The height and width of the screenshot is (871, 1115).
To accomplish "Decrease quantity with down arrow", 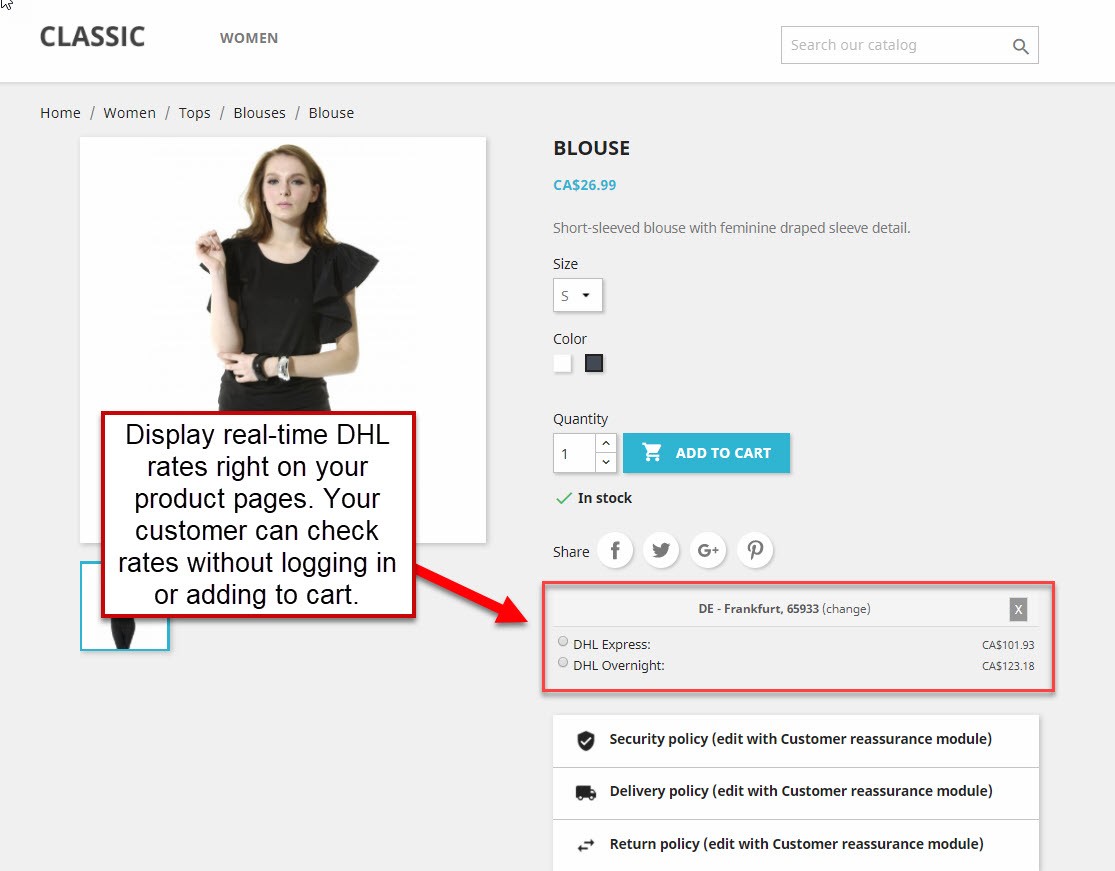I will [606, 462].
